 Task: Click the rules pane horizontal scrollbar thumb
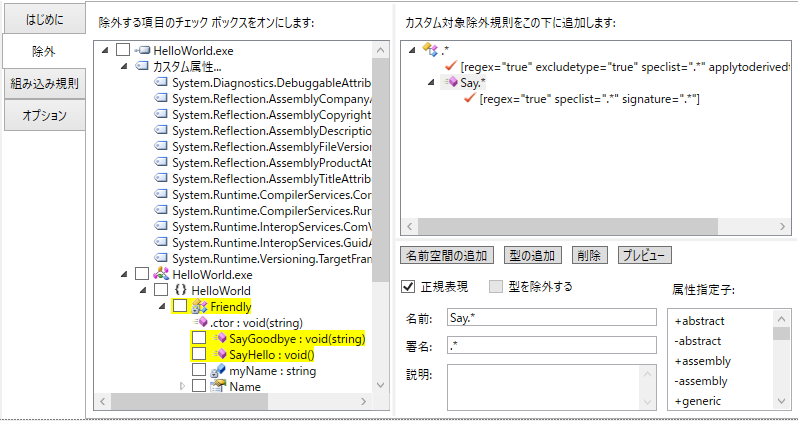point(567,226)
